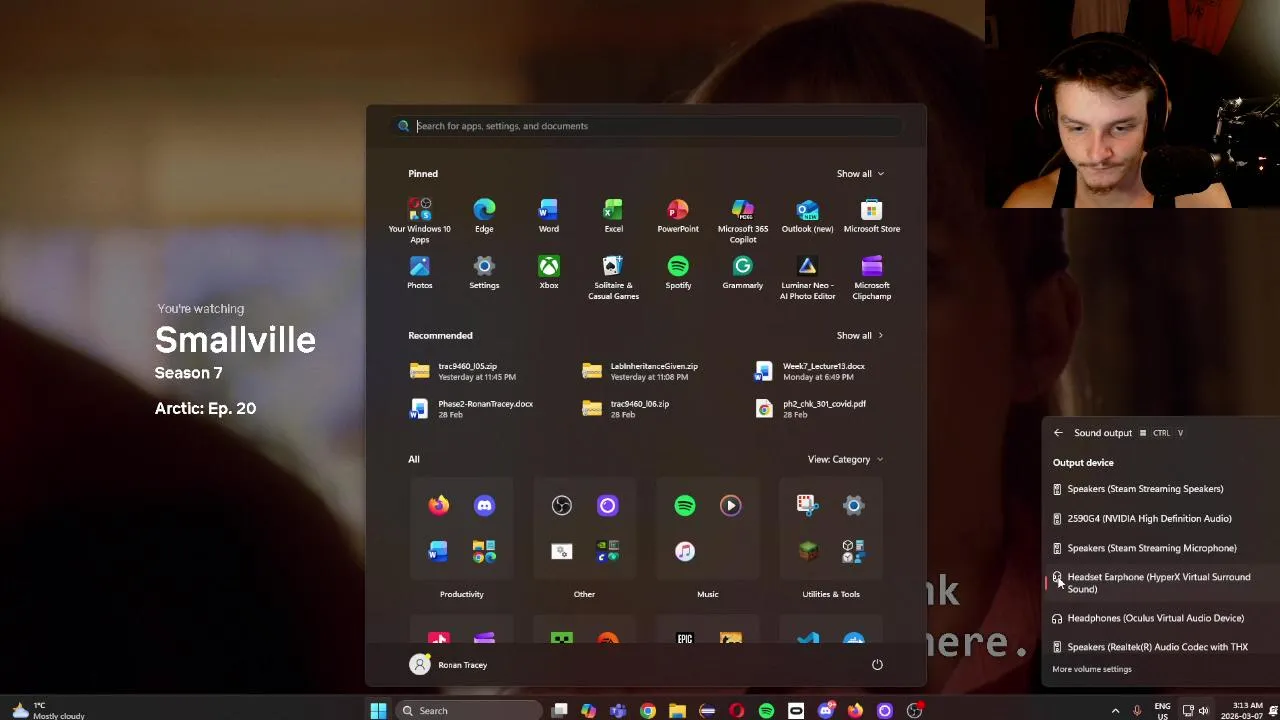1280x720 pixels.
Task: Click the microphone icon in system tray
Action: pyautogui.click(x=1137, y=711)
